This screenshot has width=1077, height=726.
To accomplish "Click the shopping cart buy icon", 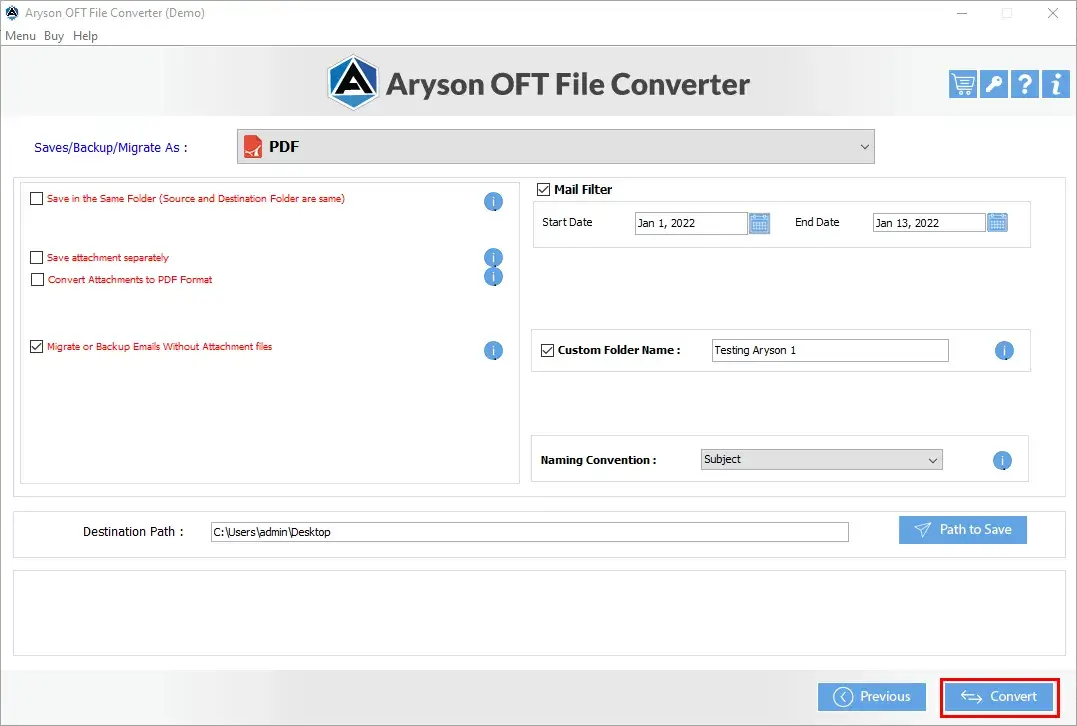I will pyautogui.click(x=962, y=84).
